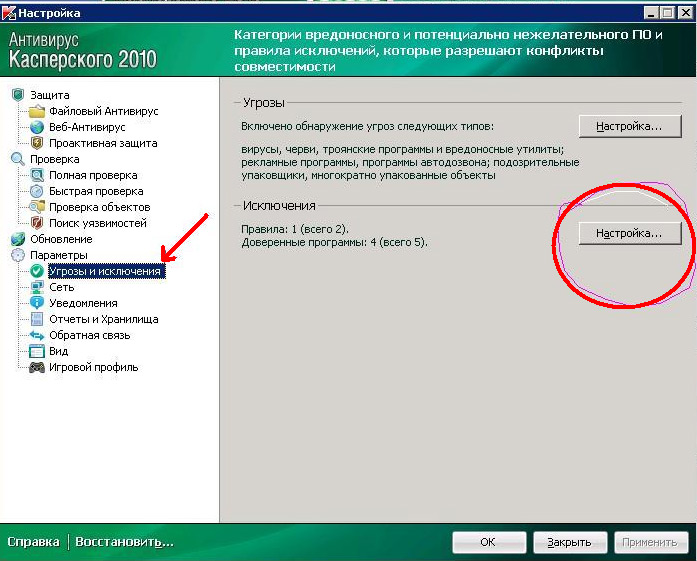The width and height of the screenshot is (697, 561).
Task: Close the Настройка window
Action: pos(685,13)
